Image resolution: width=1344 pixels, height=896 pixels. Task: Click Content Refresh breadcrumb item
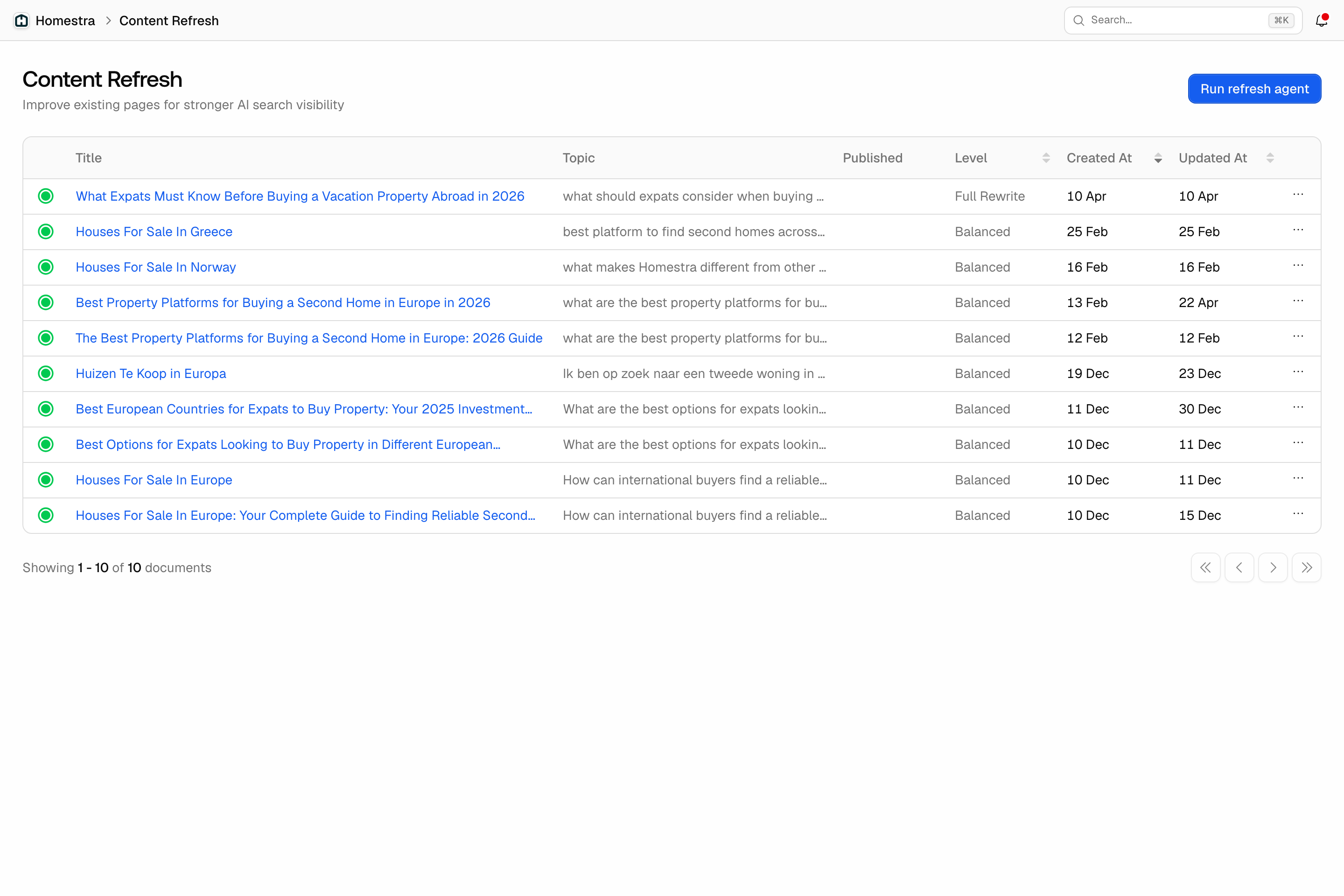(168, 21)
